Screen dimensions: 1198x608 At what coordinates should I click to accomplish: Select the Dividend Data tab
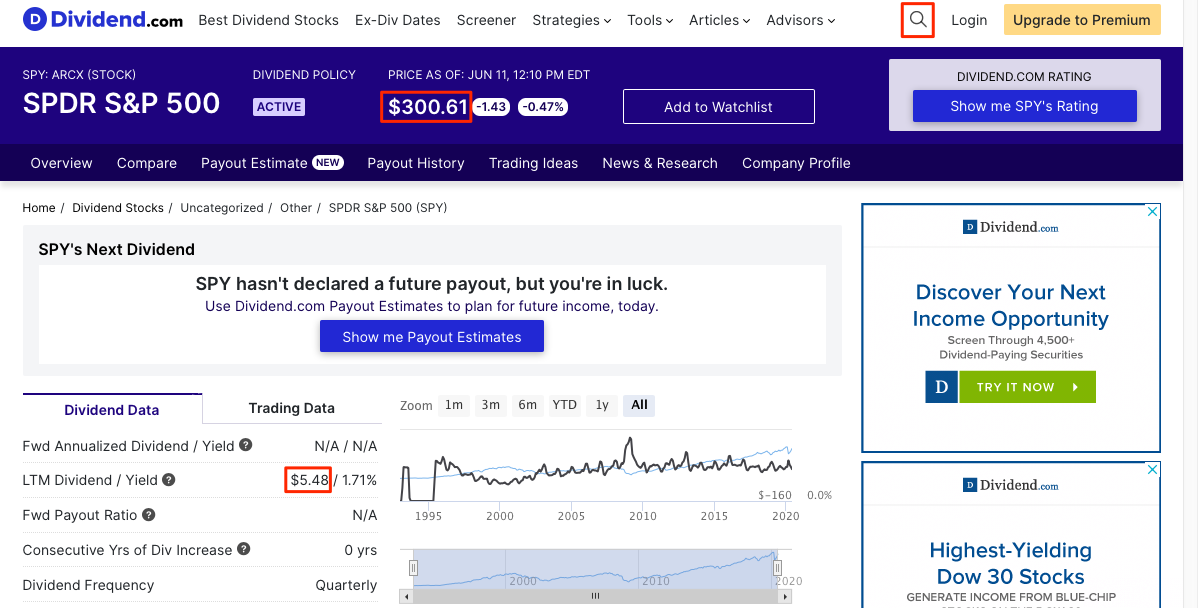(x=112, y=409)
